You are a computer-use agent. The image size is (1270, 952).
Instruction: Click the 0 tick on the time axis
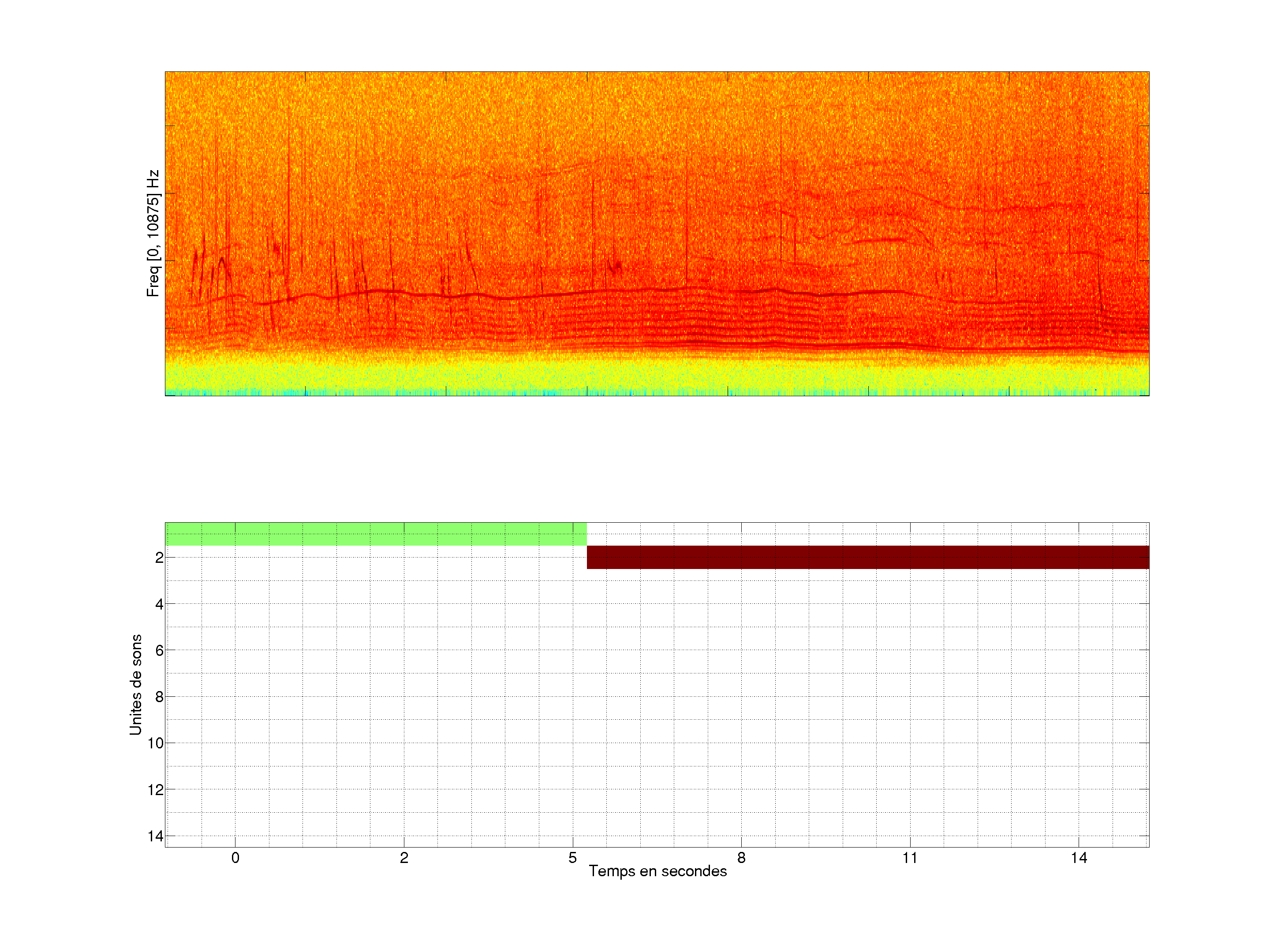[235, 858]
